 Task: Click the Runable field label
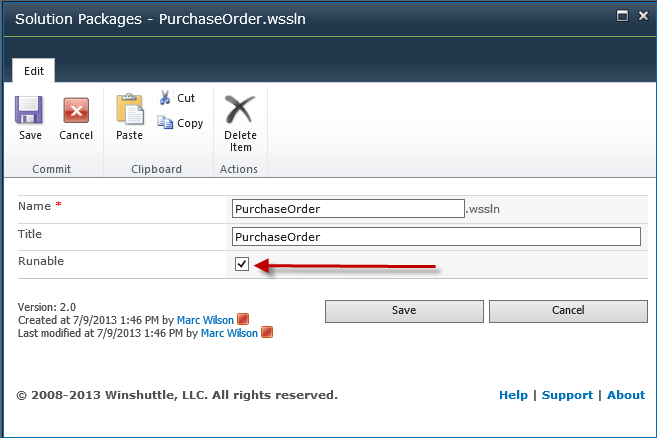pos(41,261)
